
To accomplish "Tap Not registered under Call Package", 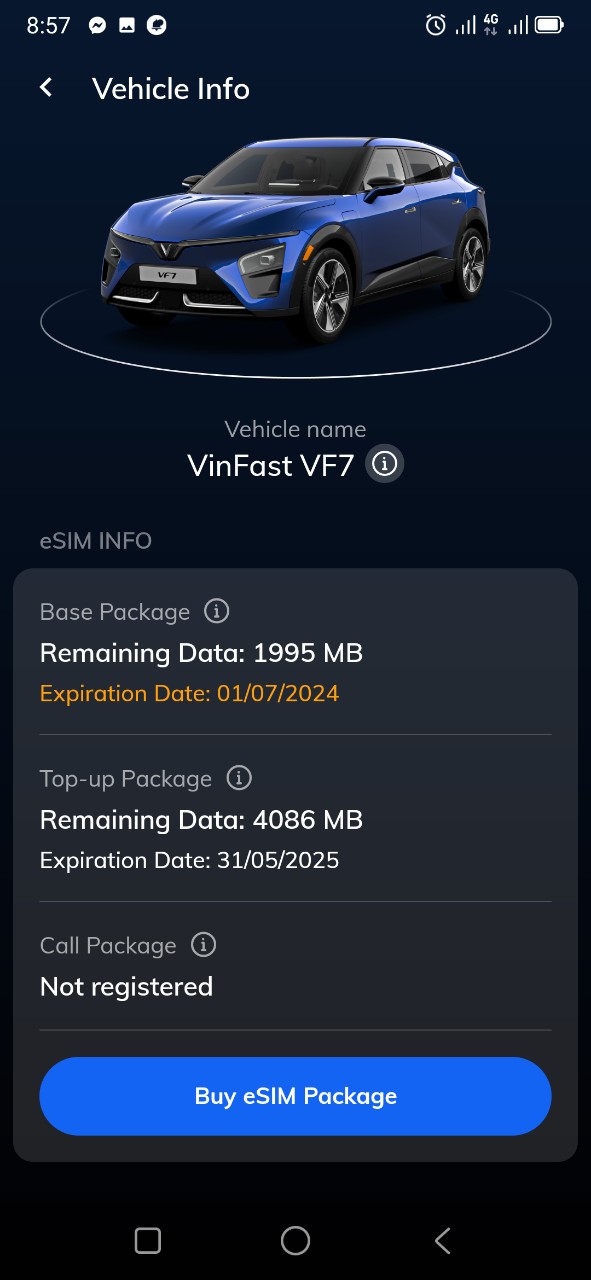I will [x=126, y=986].
